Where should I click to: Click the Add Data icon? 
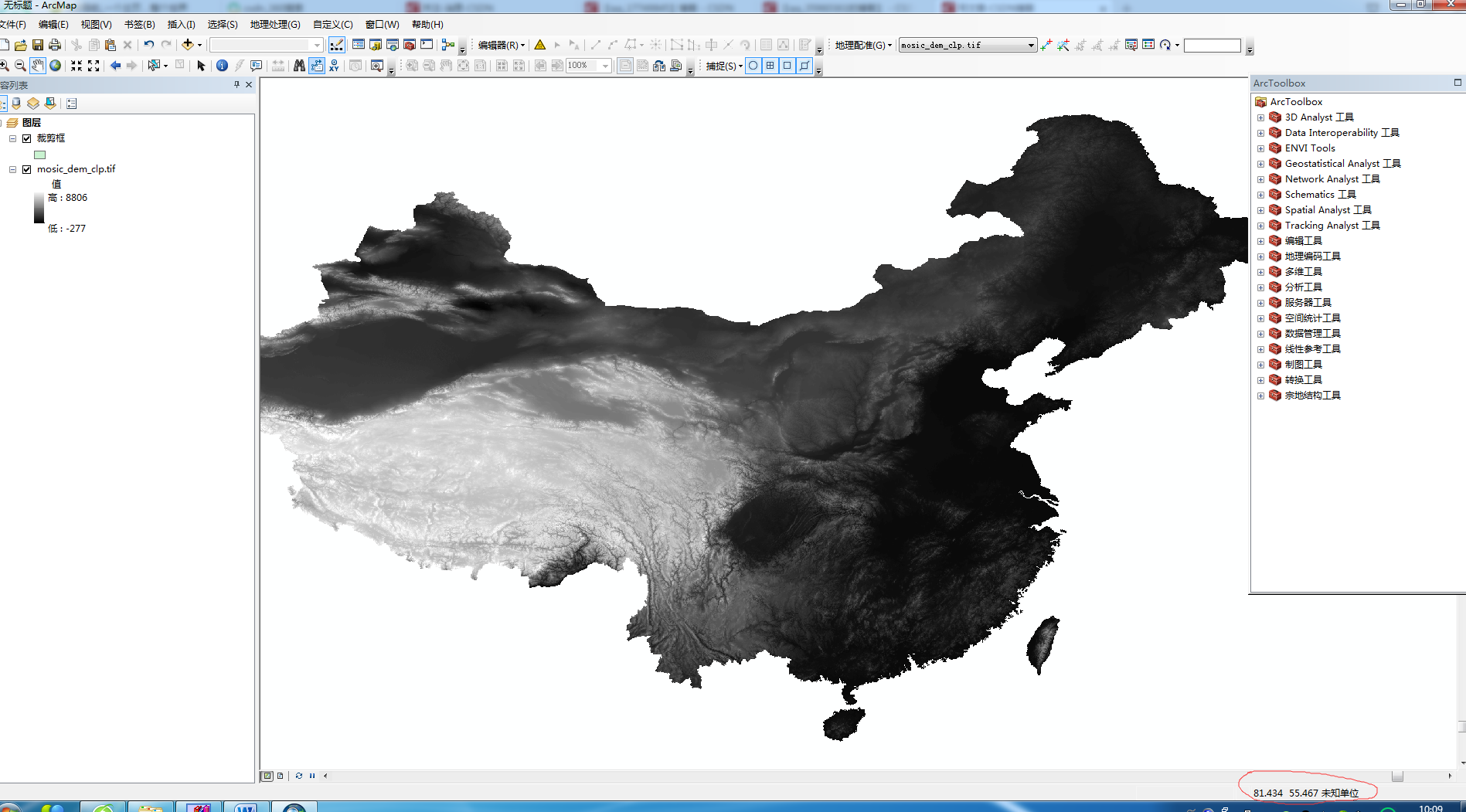click(188, 46)
